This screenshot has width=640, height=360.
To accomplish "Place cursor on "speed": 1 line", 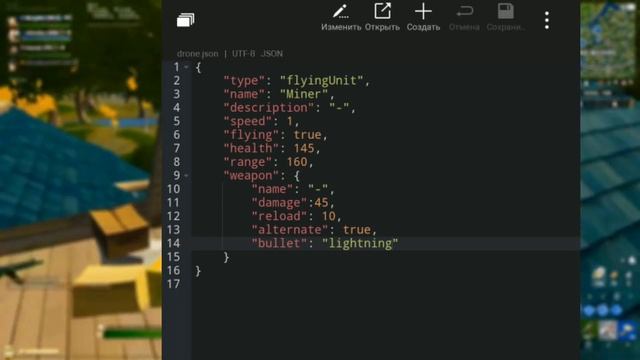I will coord(262,121).
